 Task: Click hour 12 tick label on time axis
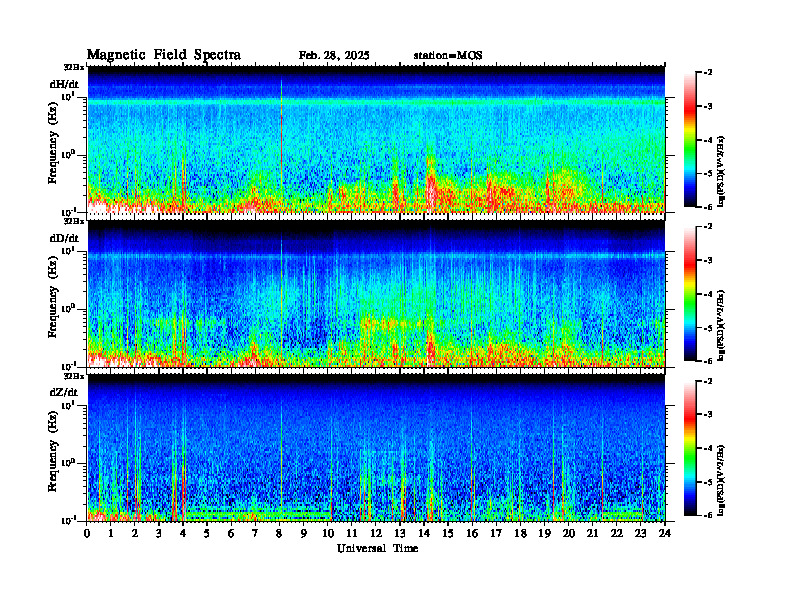click(376, 533)
